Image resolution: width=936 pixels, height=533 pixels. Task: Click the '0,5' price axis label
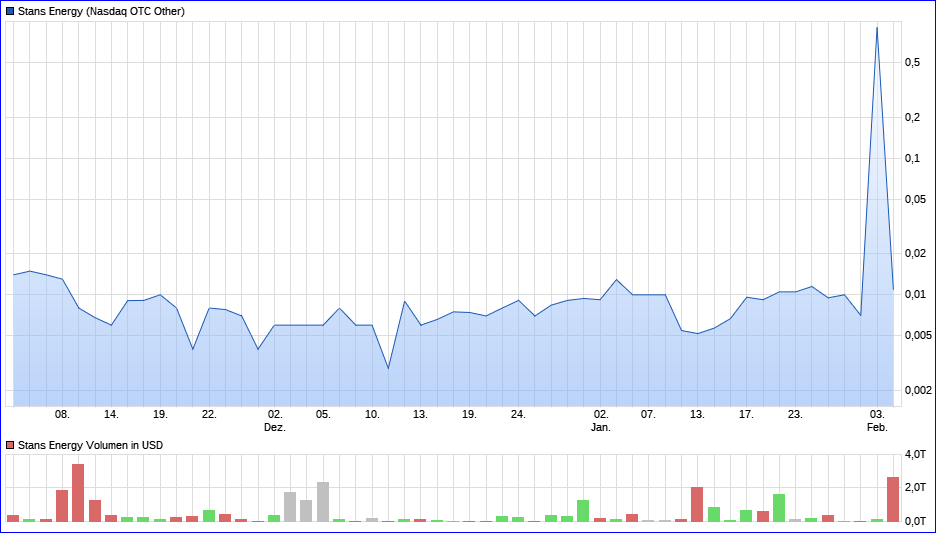912,62
